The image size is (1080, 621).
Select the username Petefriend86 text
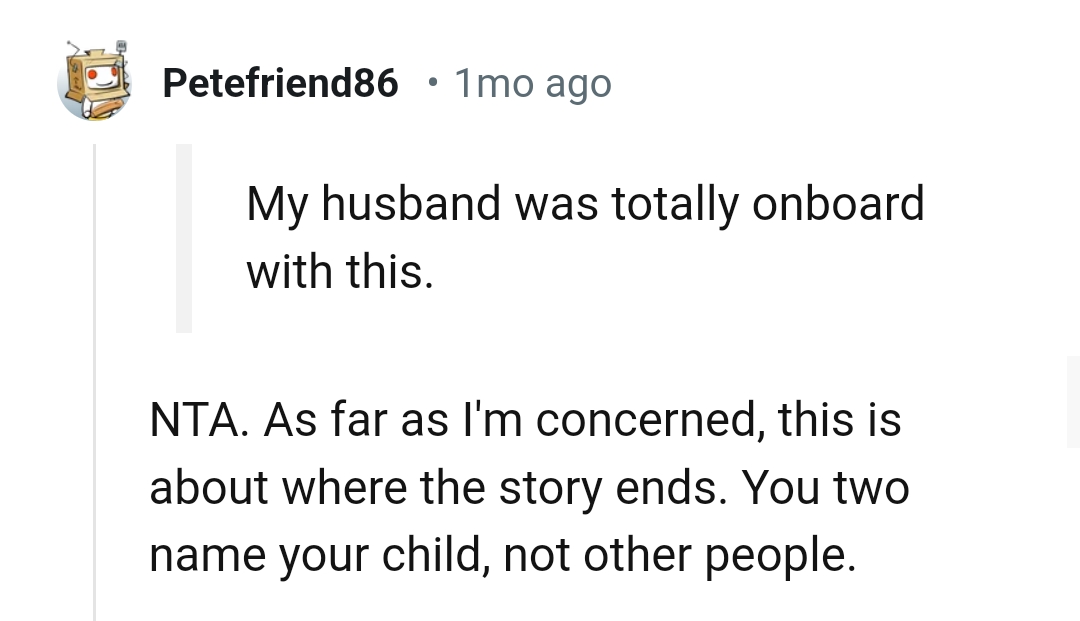pyautogui.click(x=279, y=84)
